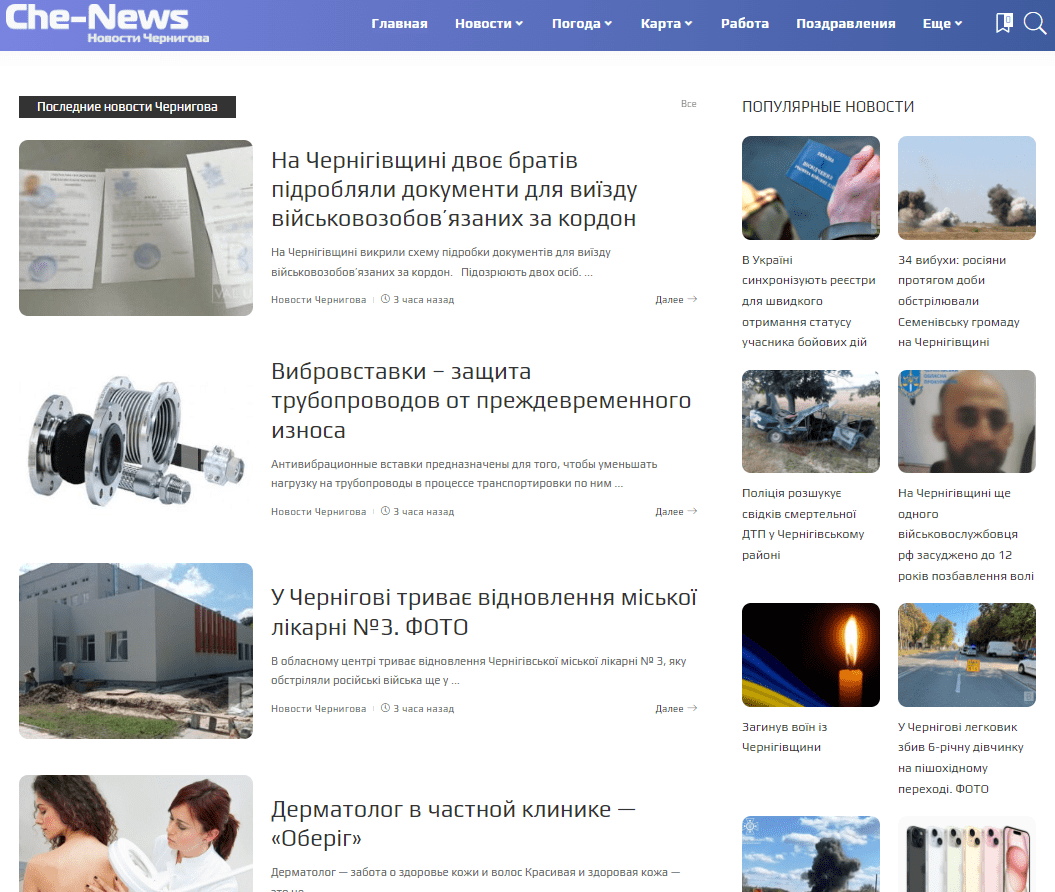Click the 3 часа назад timestamp on Вибровставки article

tap(418, 511)
